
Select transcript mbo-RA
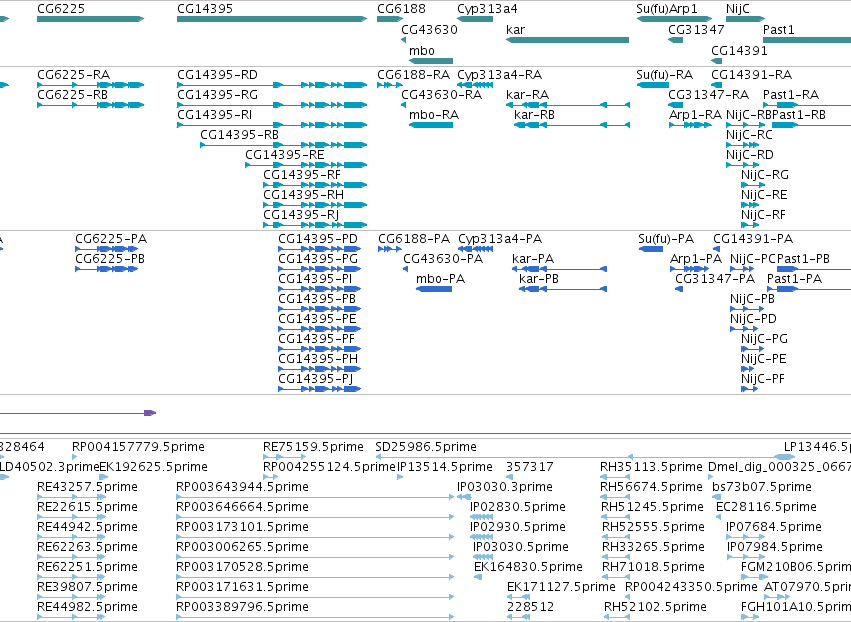coord(434,115)
